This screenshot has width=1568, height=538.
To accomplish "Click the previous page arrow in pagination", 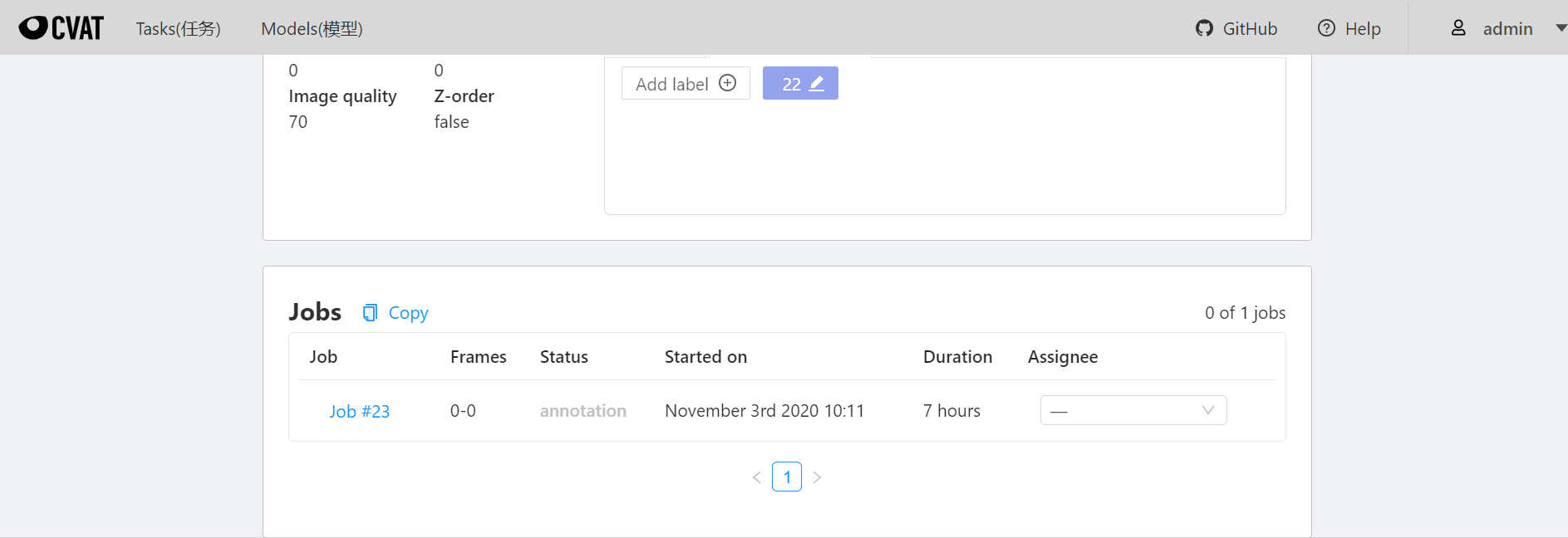I will pyautogui.click(x=757, y=477).
